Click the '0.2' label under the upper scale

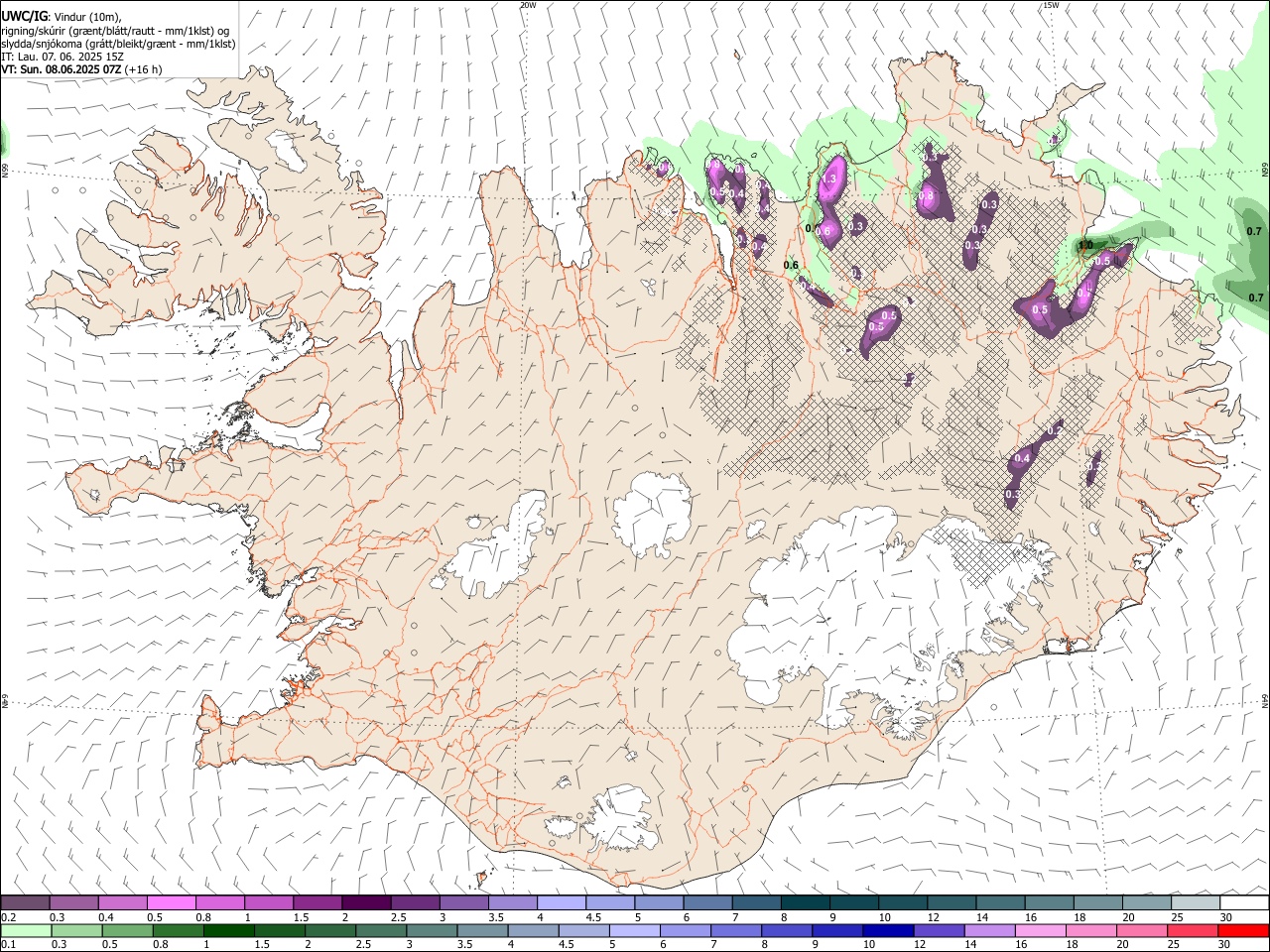tap(9, 917)
